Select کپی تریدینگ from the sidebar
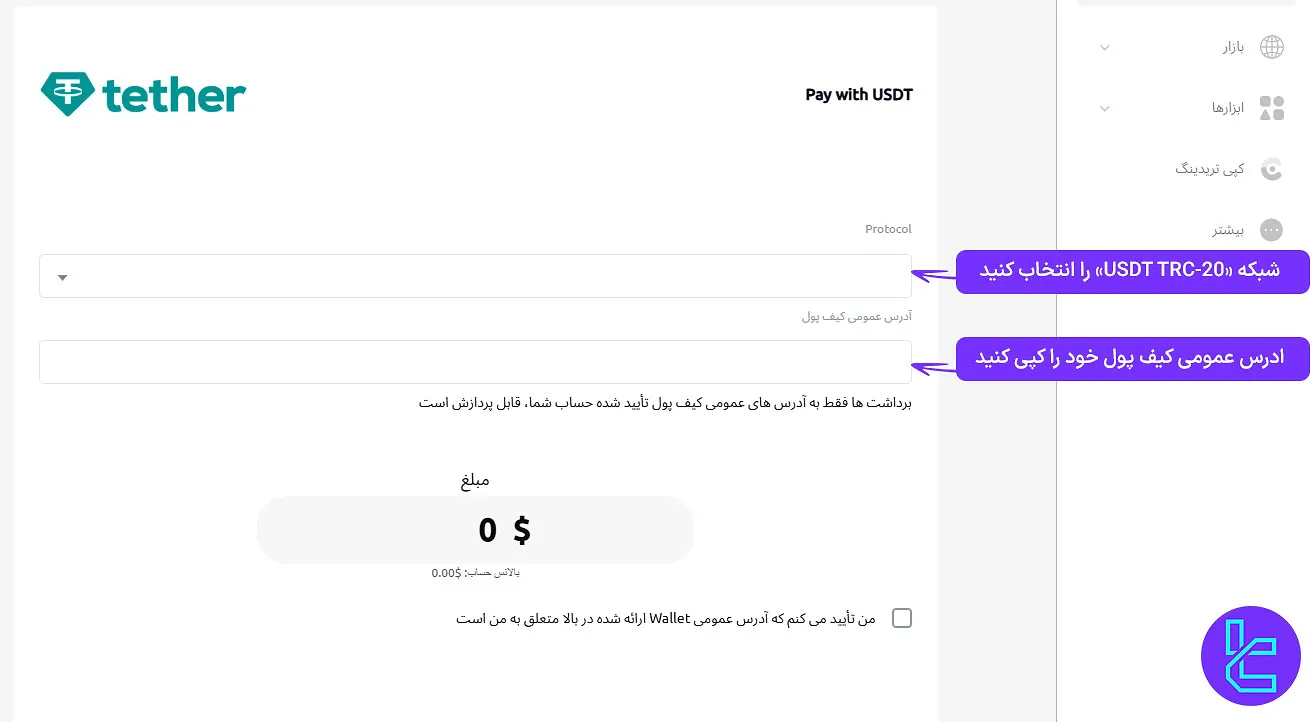This screenshot has height=722, width=1316. (1209, 169)
